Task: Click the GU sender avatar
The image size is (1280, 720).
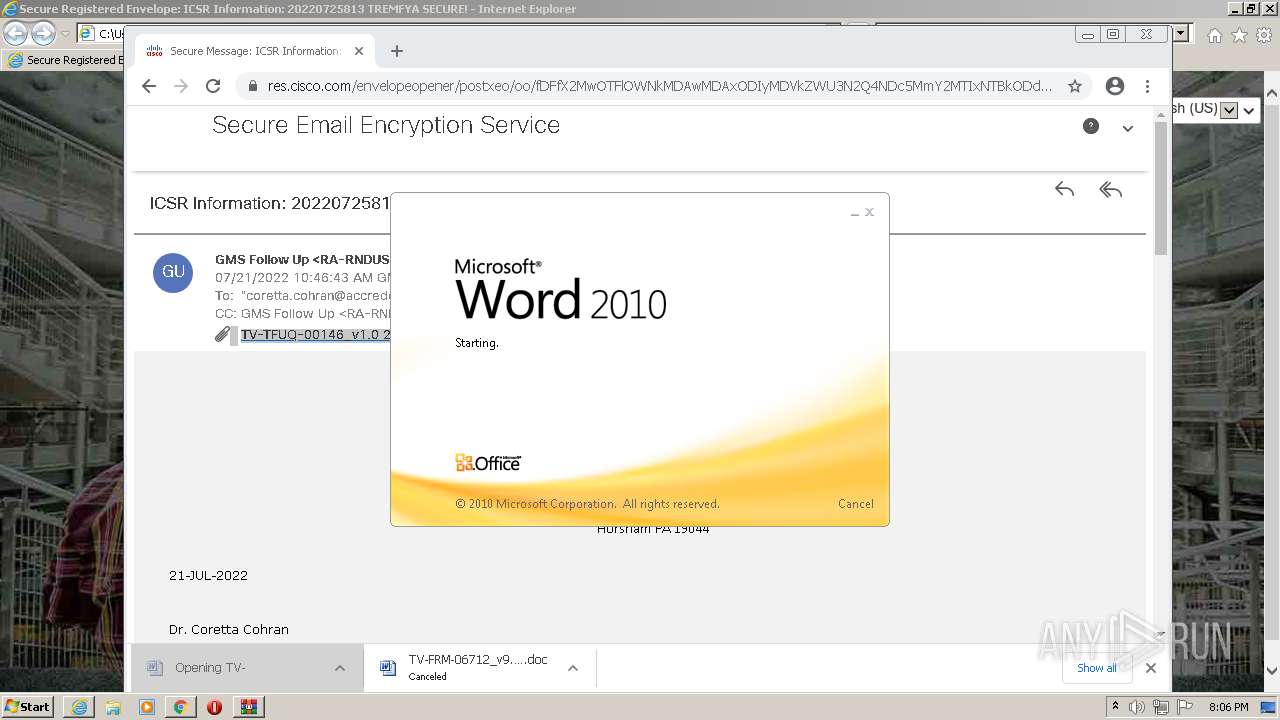Action: tap(173, 272)
